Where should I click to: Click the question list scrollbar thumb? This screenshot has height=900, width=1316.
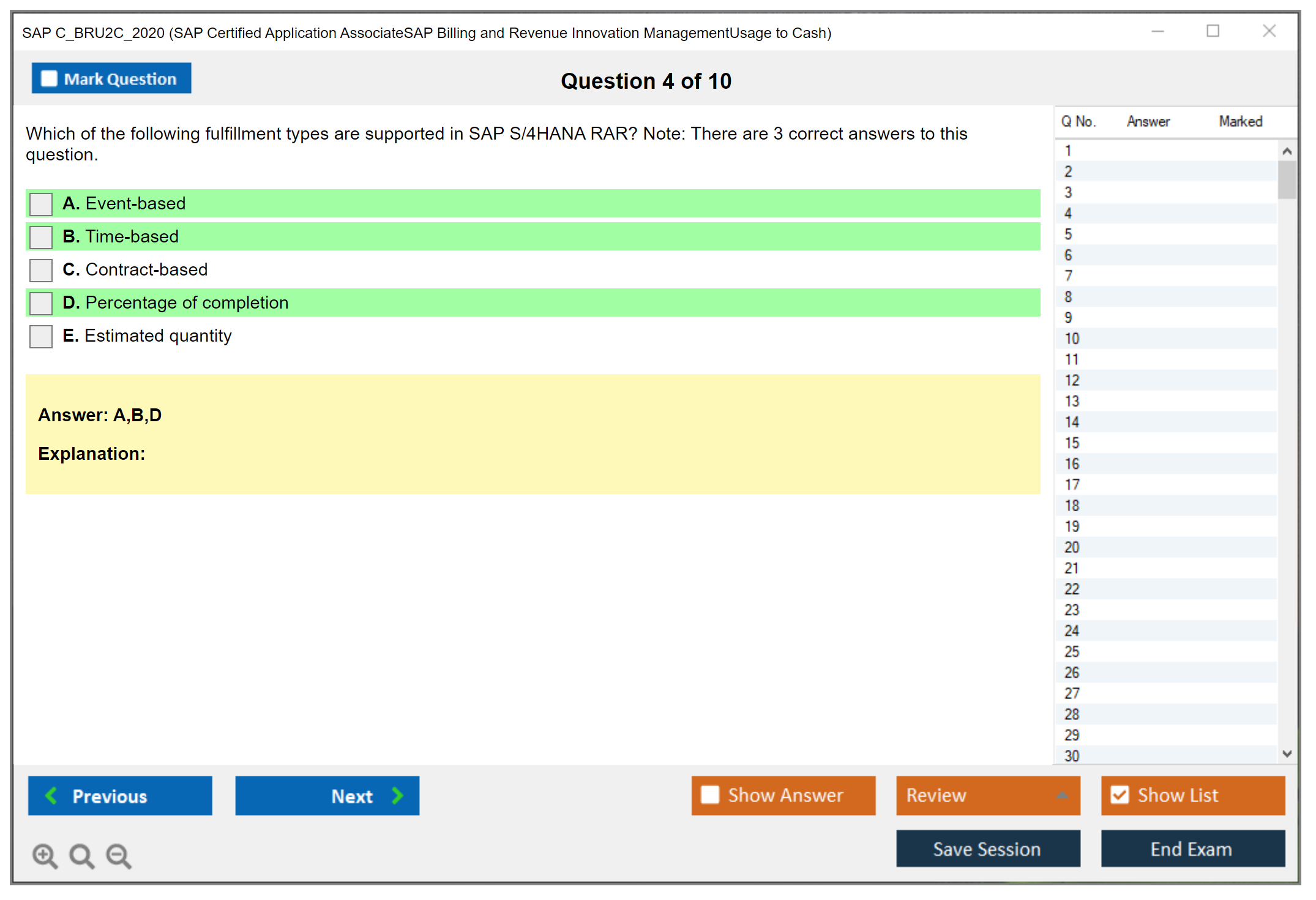point(1287,179)
